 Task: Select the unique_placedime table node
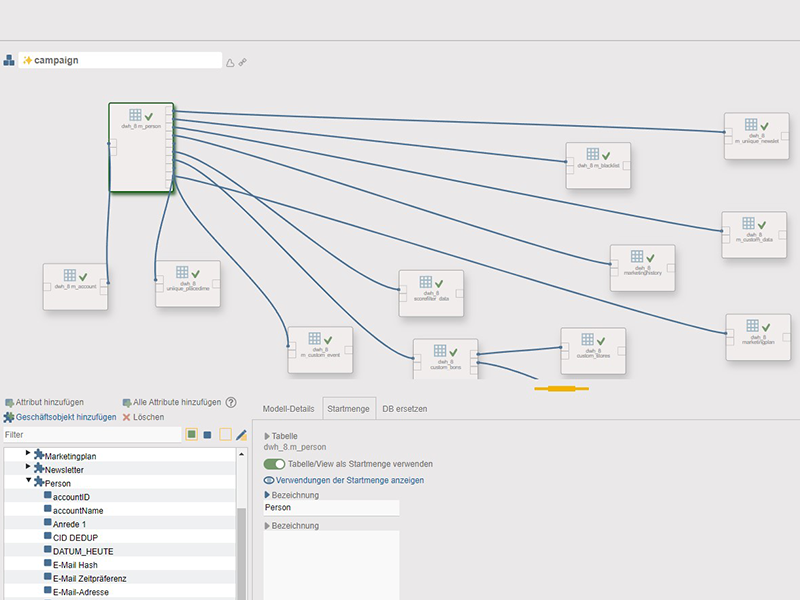click(x=188, y=284)
